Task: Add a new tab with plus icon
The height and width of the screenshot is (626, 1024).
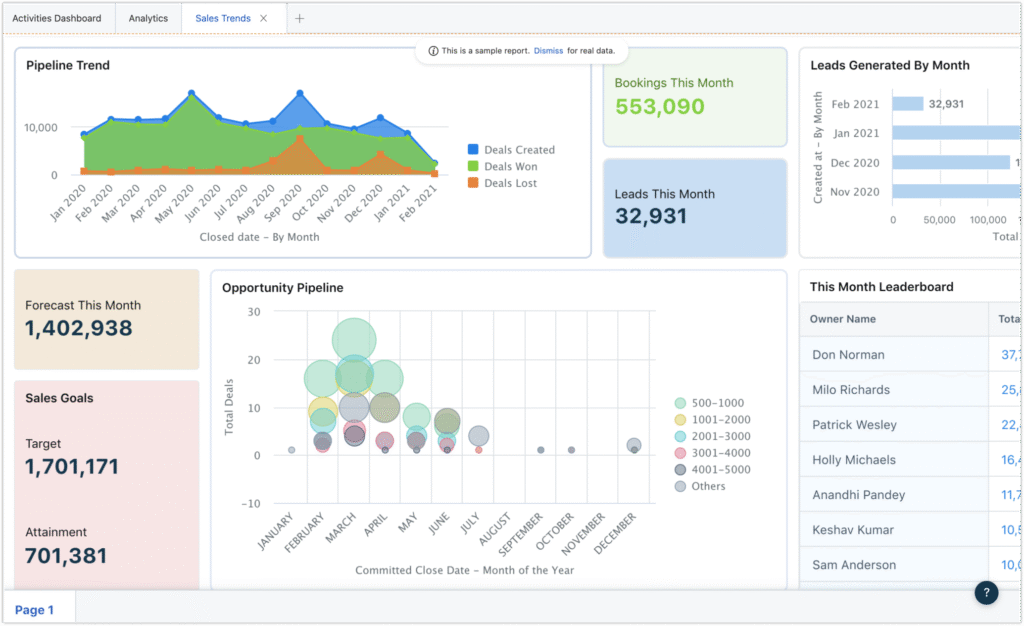Action: 299,18
